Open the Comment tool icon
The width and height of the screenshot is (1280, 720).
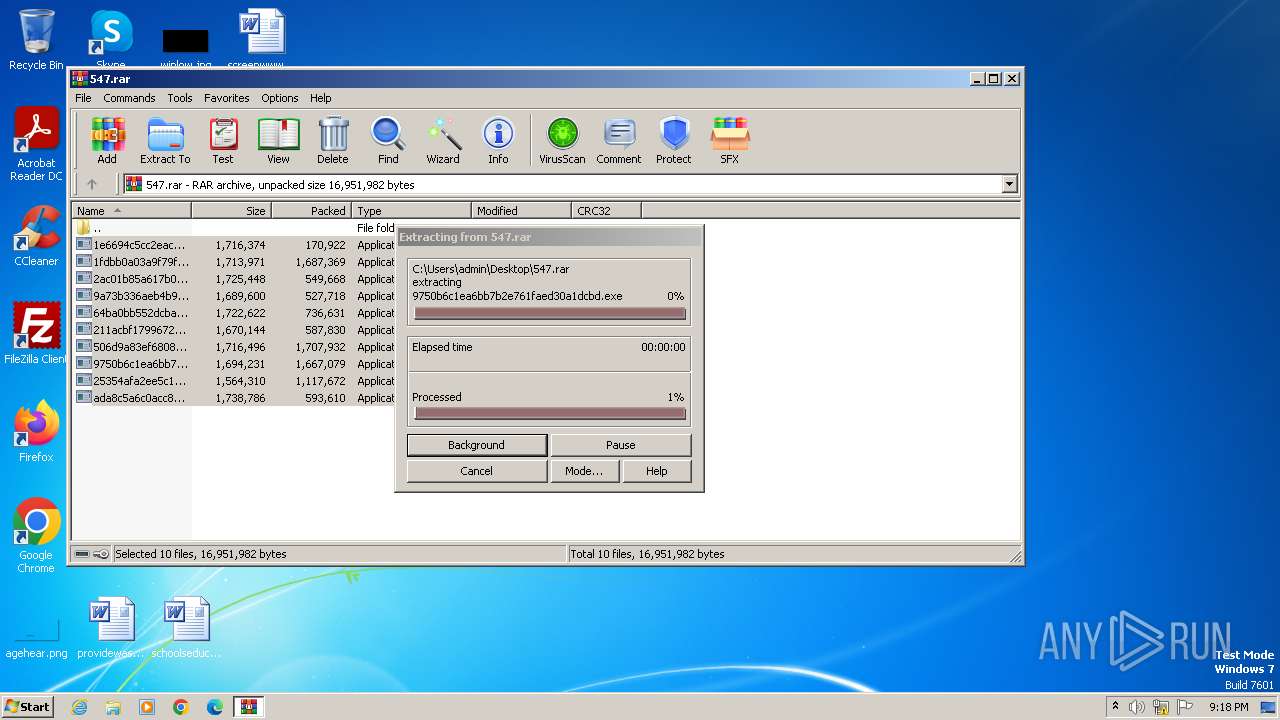pyautogui.click(x=619, y=140)
